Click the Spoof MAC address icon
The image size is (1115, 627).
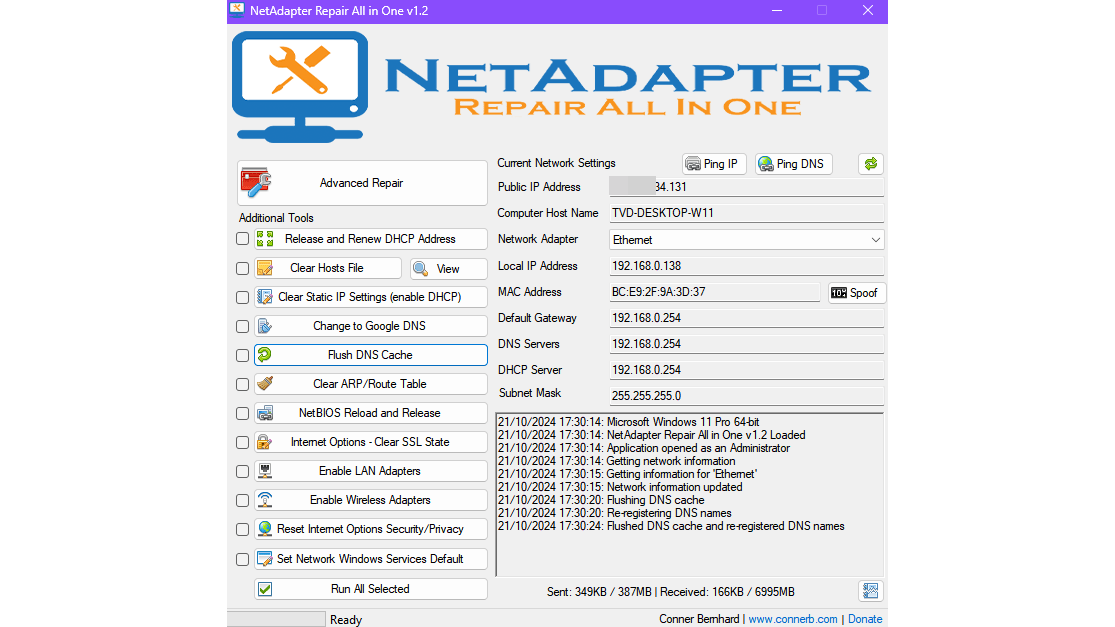click(839, 293)
